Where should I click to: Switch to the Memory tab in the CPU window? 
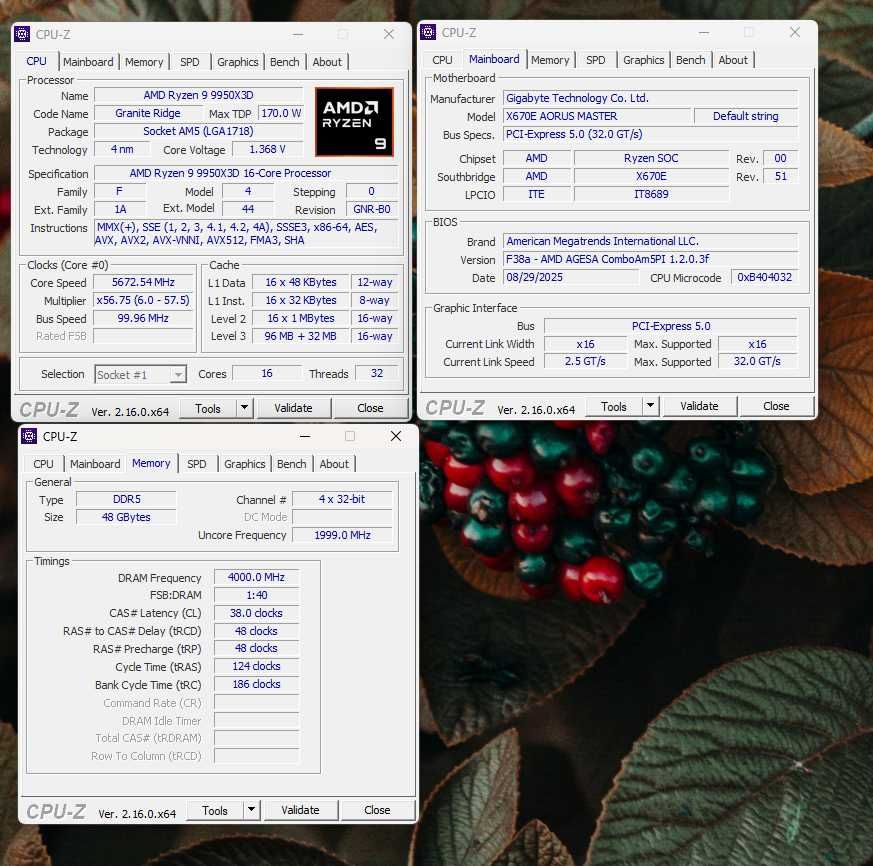click(x=144, y=62)
